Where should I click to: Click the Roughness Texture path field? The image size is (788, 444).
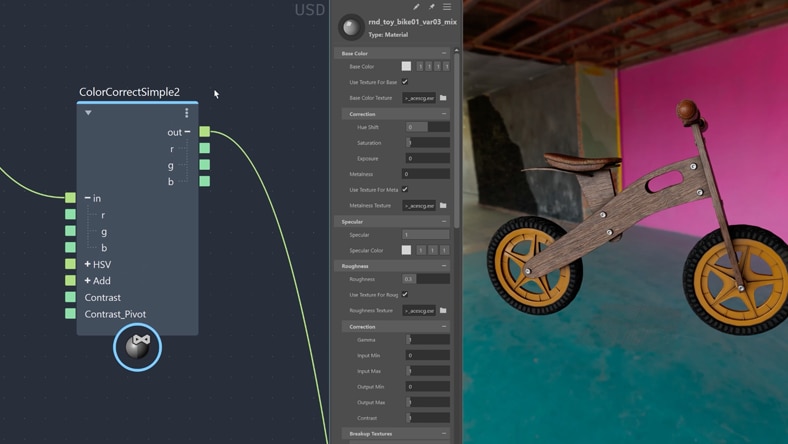[419, 310]
